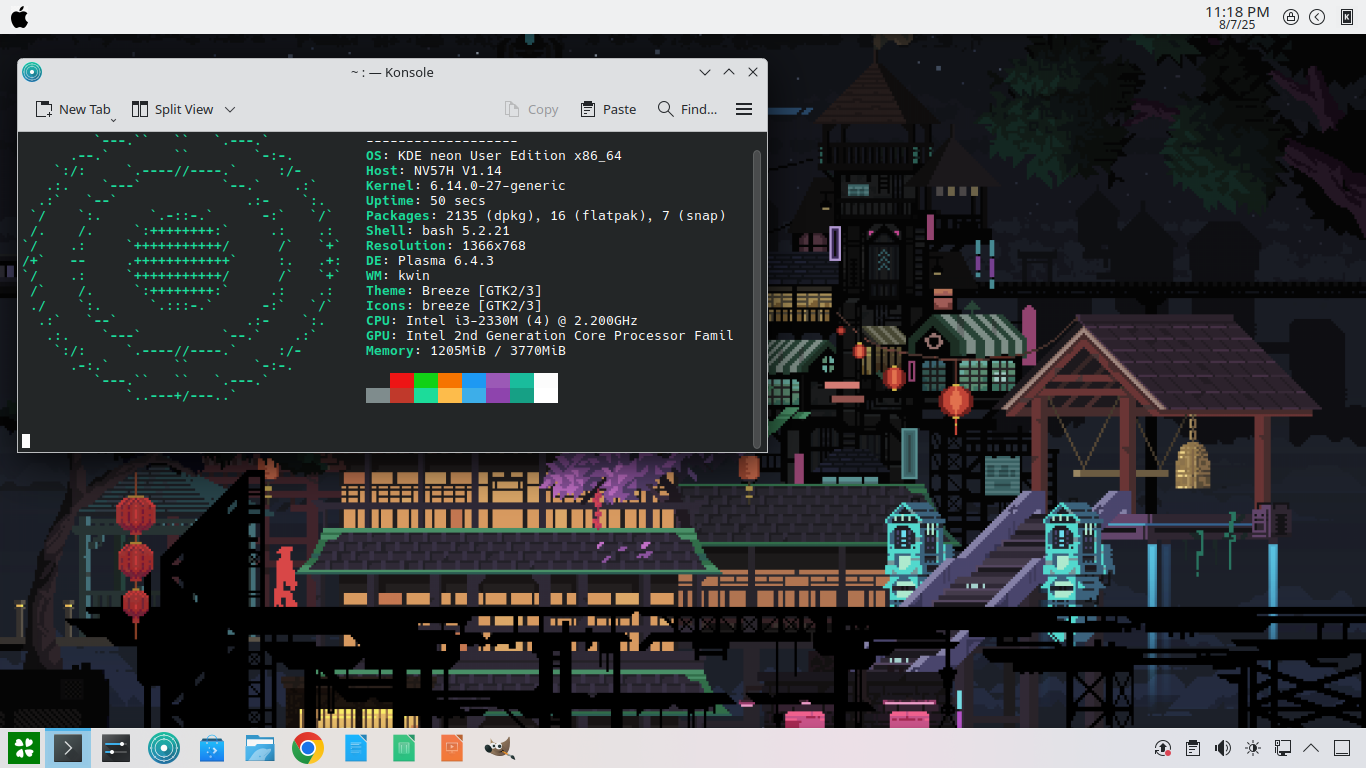This screenshot has width=1366, height=768.
Task: Open Dolphin file manager from taskbar
Action: tap(260, 748)
